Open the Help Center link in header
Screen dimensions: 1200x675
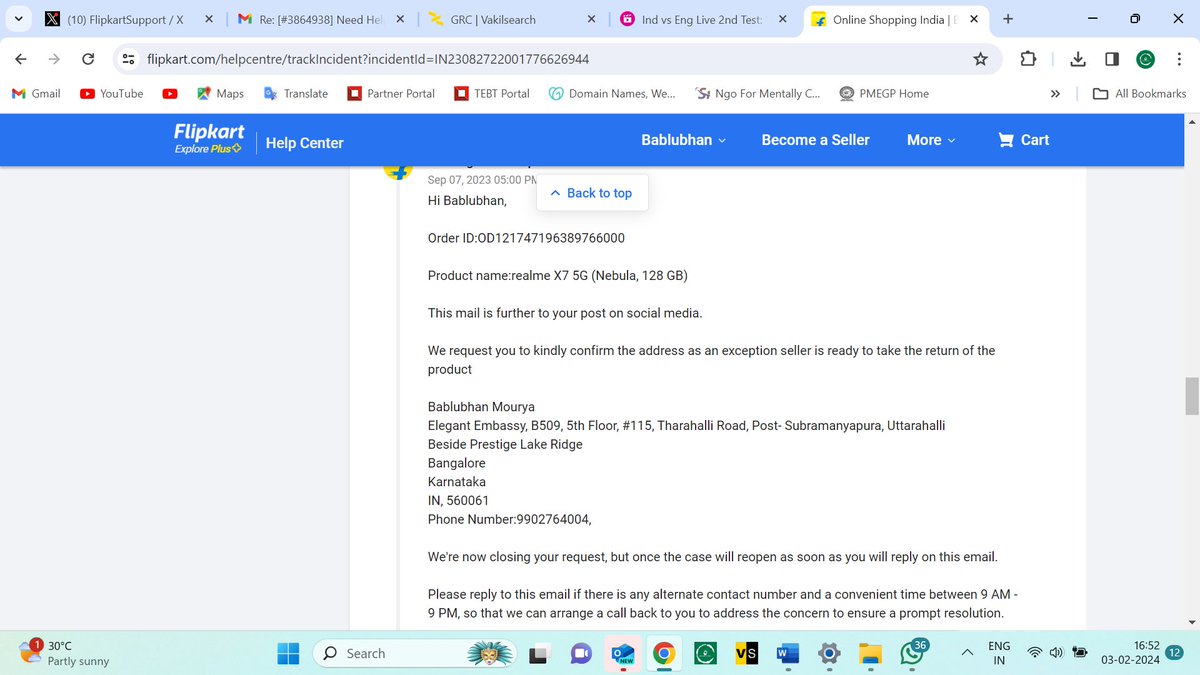pos(304,143)
